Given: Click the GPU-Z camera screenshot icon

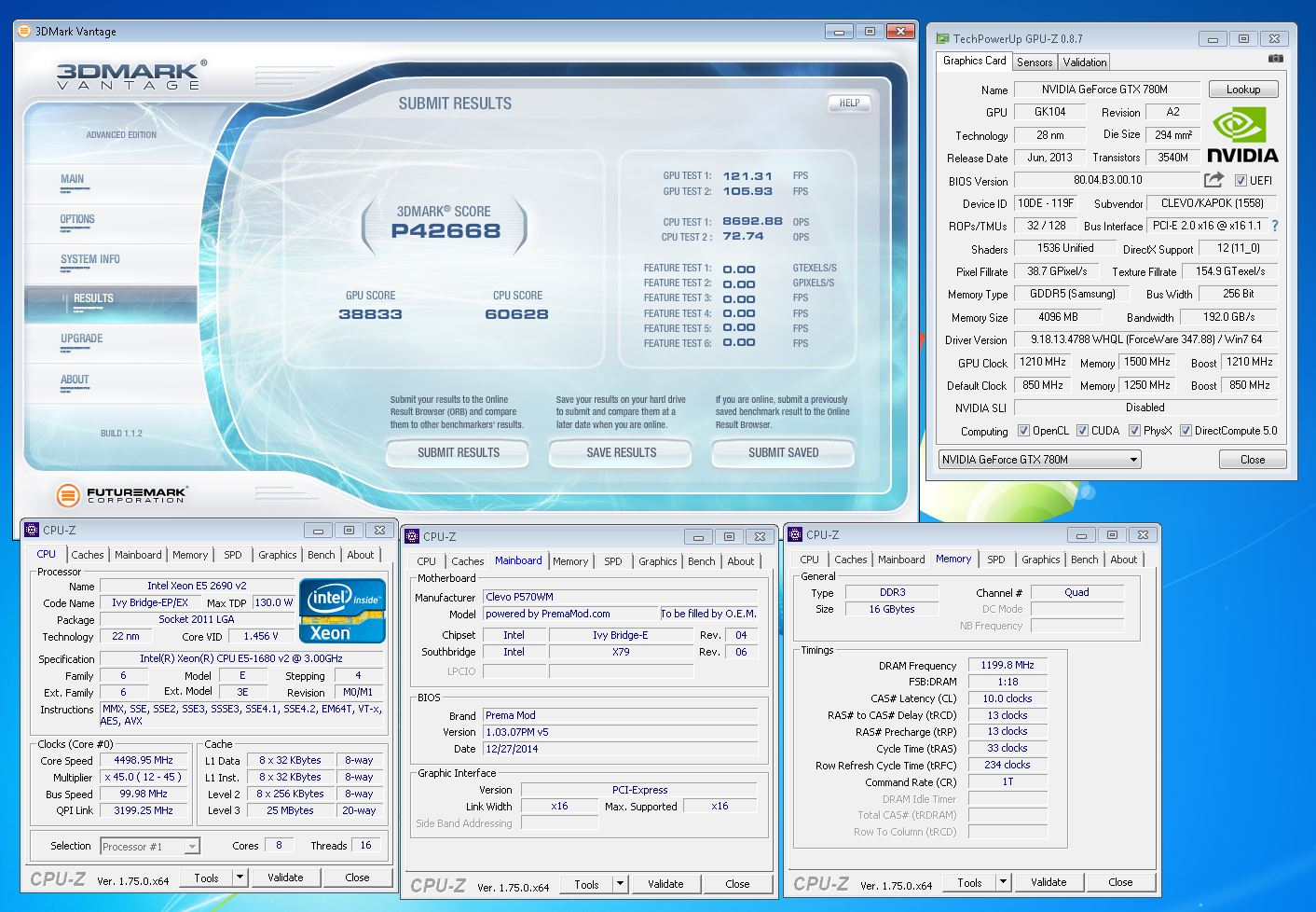Looking at the screenshot, I should point(1275,59).
